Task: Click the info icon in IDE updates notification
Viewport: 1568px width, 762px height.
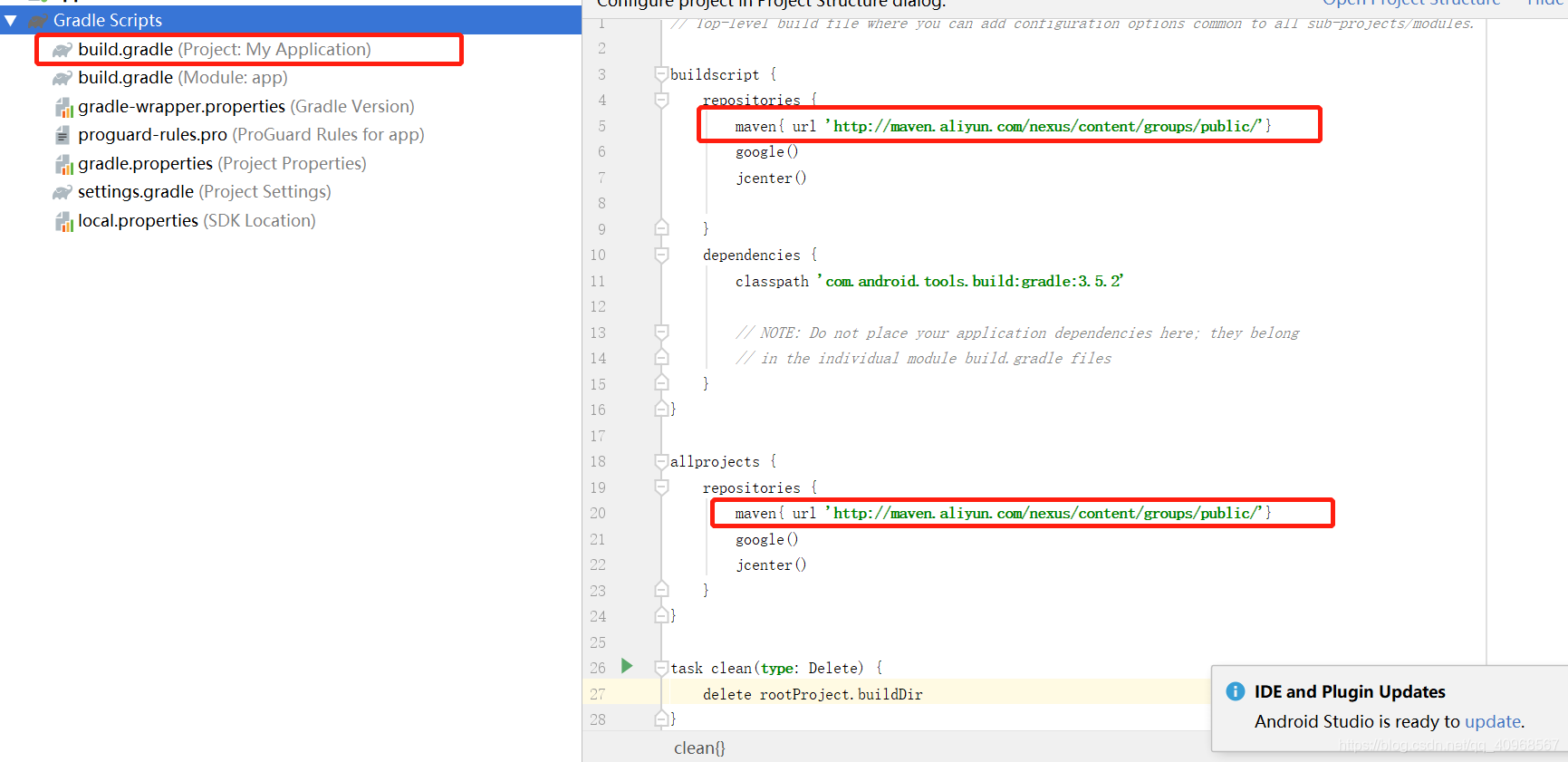Action: pos(1236,691)
